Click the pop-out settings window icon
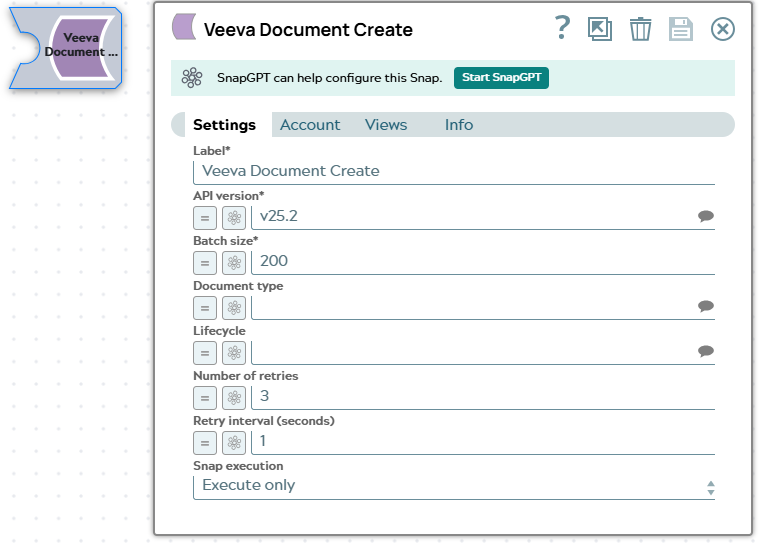Image resolution: width=771 pixels, height=543 pixels. pos(600,29)
